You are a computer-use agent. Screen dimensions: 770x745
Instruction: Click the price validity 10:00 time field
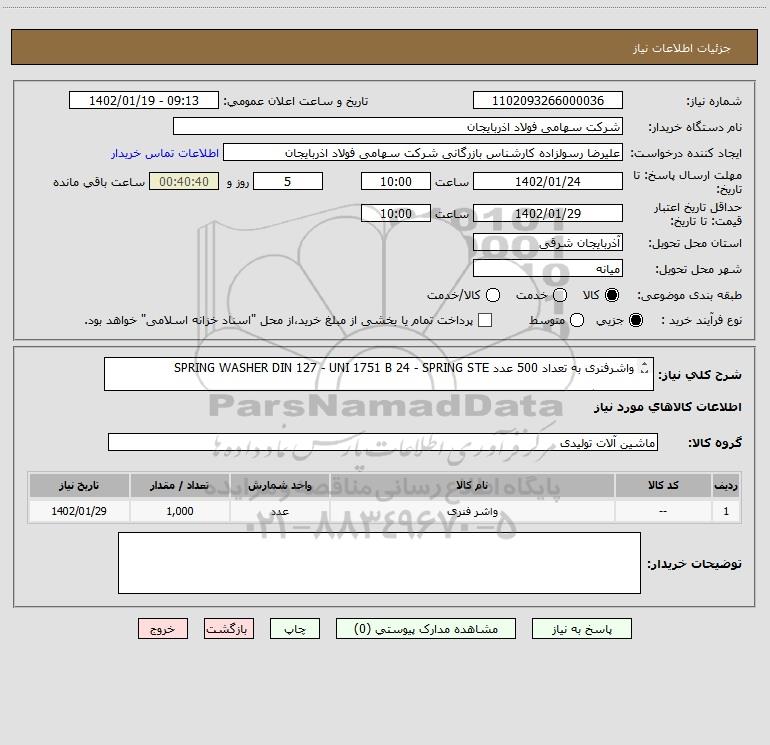point(396,213)
